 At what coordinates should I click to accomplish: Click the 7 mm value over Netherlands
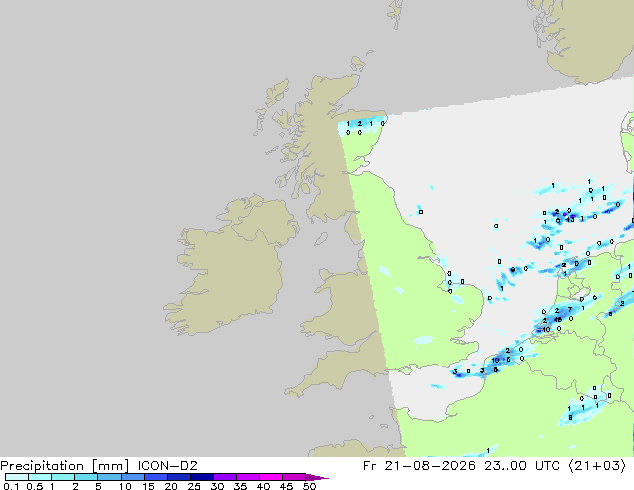point(570,310)
